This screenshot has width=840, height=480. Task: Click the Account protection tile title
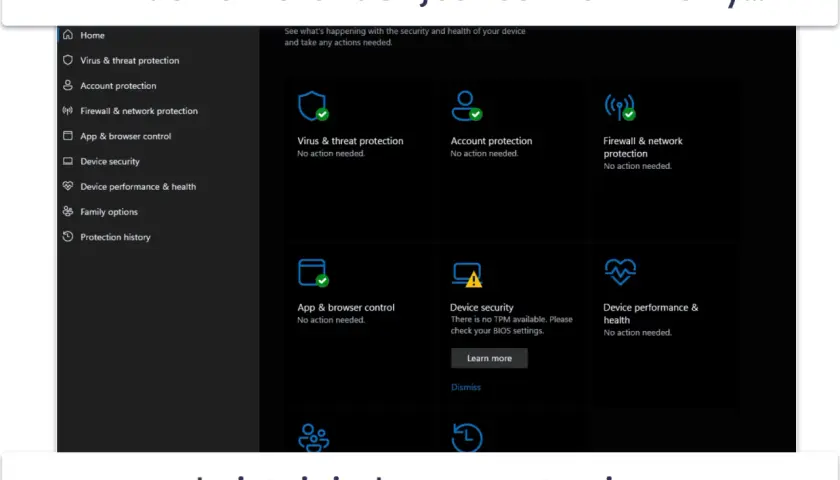click(x=491, y=140)
